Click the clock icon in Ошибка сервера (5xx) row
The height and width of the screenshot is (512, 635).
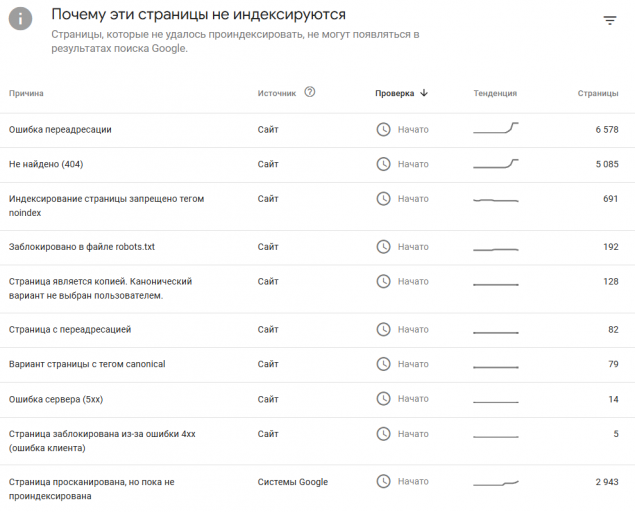pos(383,399)
